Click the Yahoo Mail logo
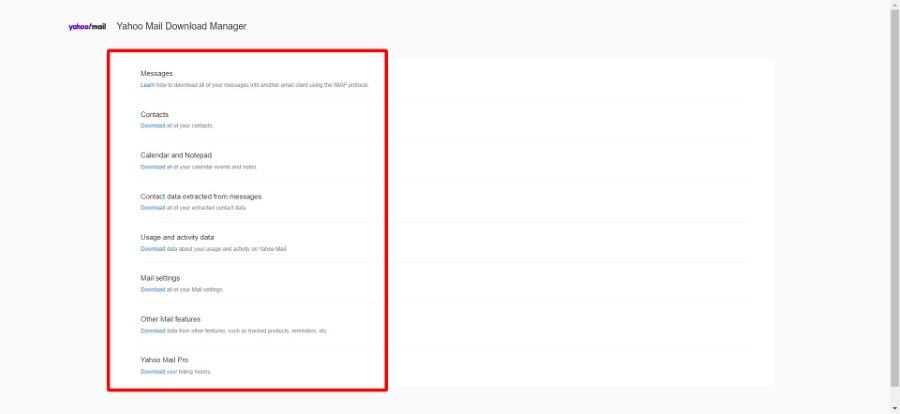Screen dimensions: 900x414 (87, 27)
